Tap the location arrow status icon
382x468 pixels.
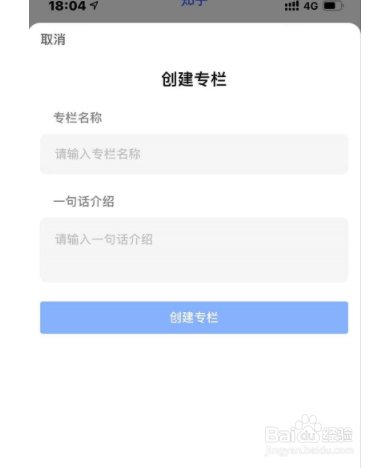click(94, 5)
